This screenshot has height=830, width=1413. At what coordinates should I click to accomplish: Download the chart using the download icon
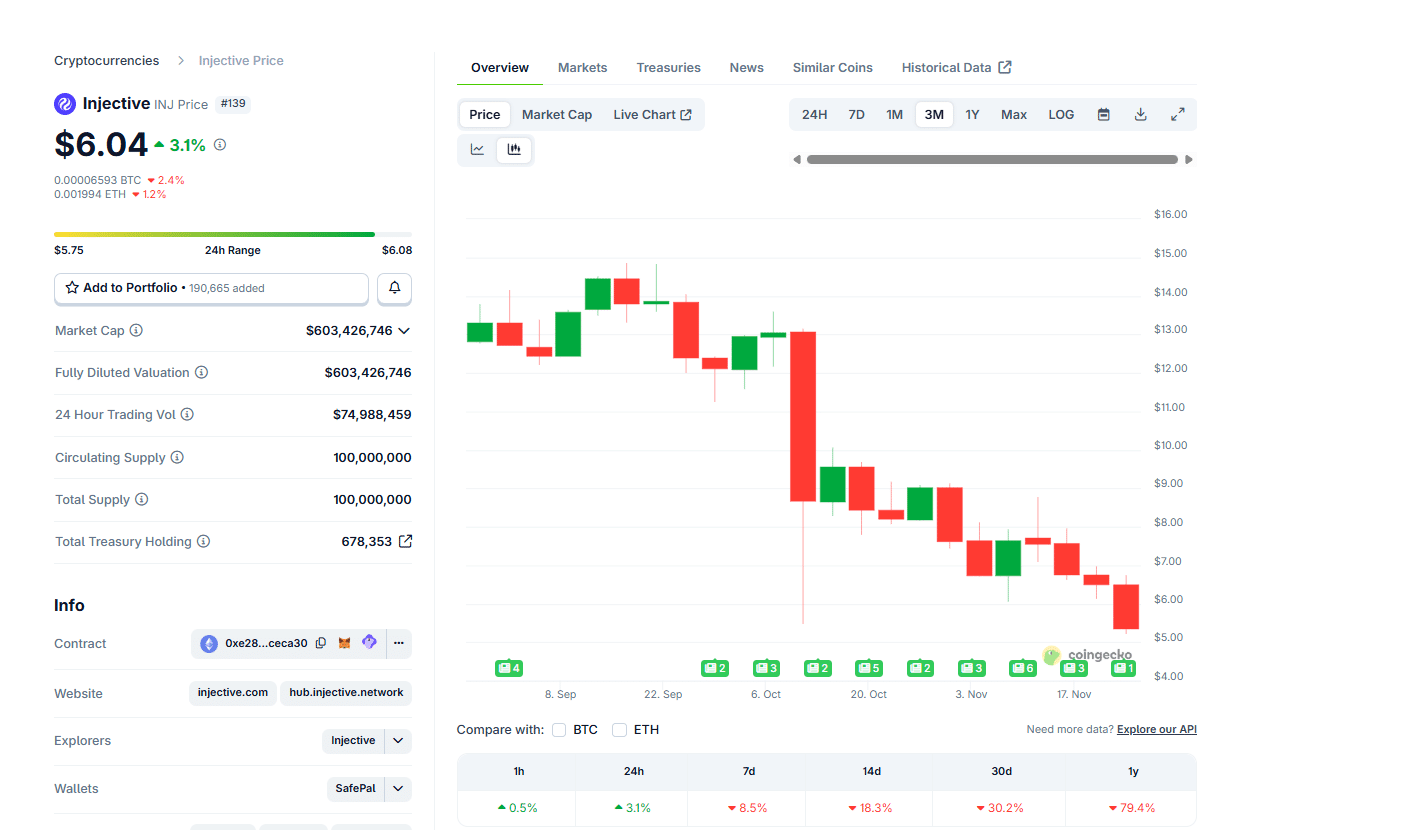tap(1140, 114)
